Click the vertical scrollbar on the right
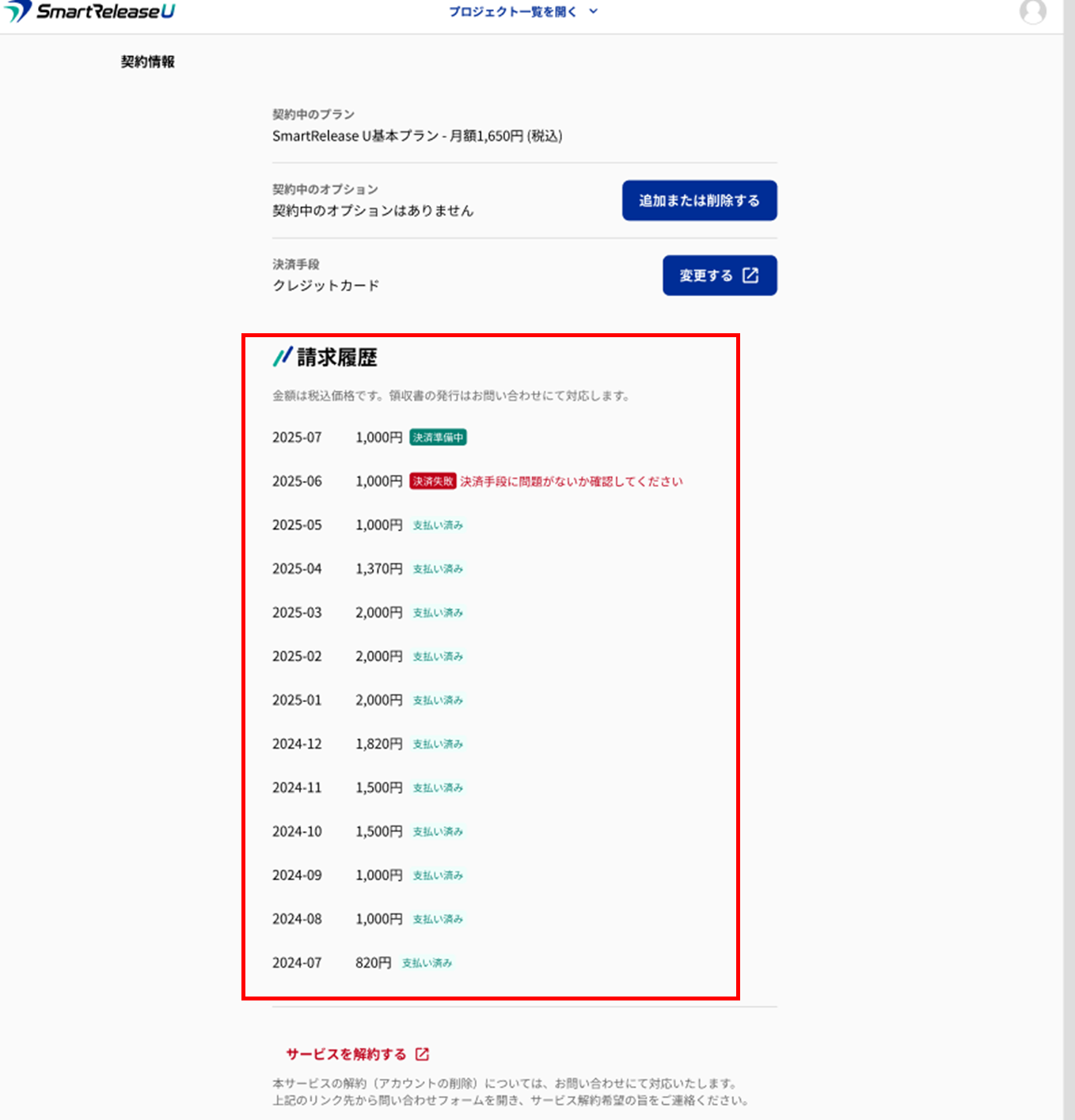This screenshot has width=1075, height=1120. pyautogui.click(x=1069, y=554)
